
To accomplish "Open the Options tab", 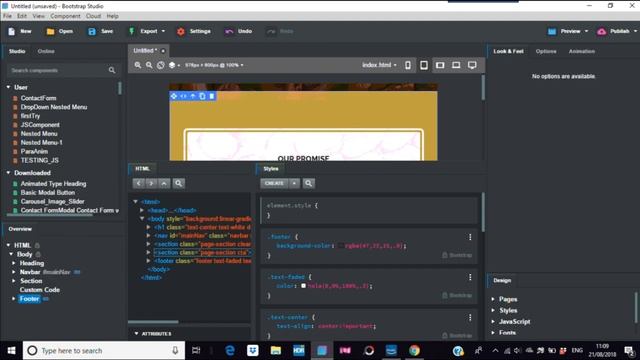I will (x=546, y=51).
